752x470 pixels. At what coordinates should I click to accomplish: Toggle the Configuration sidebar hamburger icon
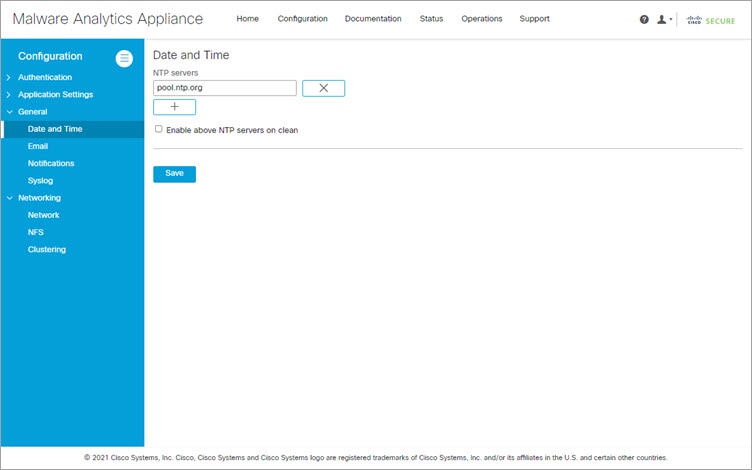pyautogui.click(x=124, y=59)
